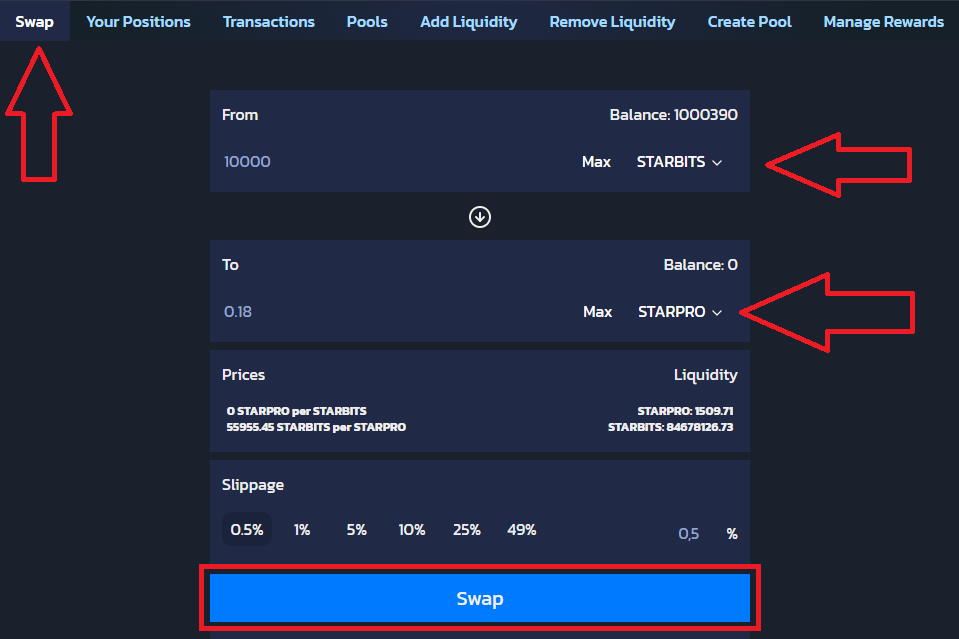Select 49% slippage option
Screen dimensions: 959x639
coord(522,529)
